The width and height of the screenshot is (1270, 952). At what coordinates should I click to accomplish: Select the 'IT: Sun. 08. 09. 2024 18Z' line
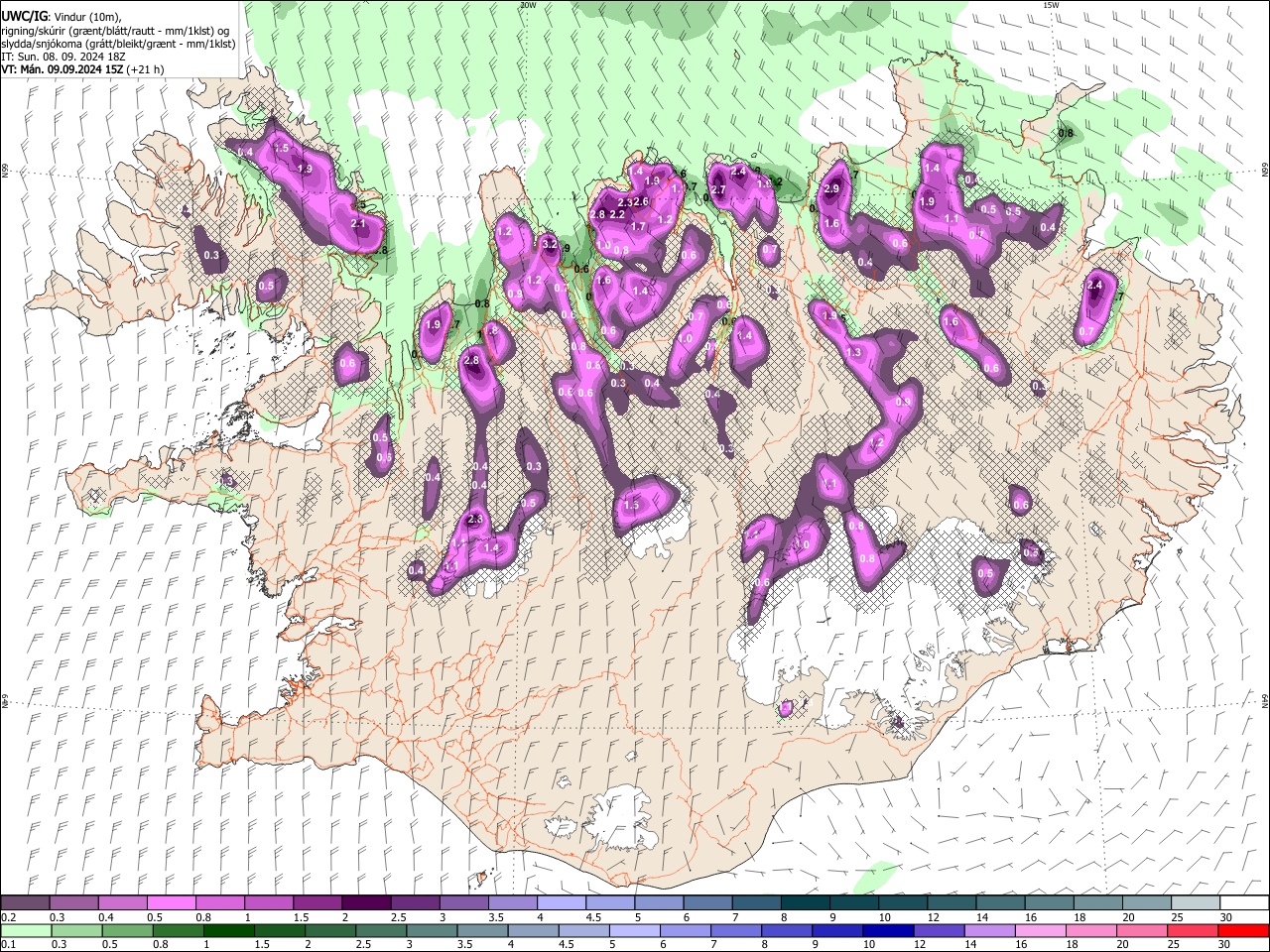[63, 57]
